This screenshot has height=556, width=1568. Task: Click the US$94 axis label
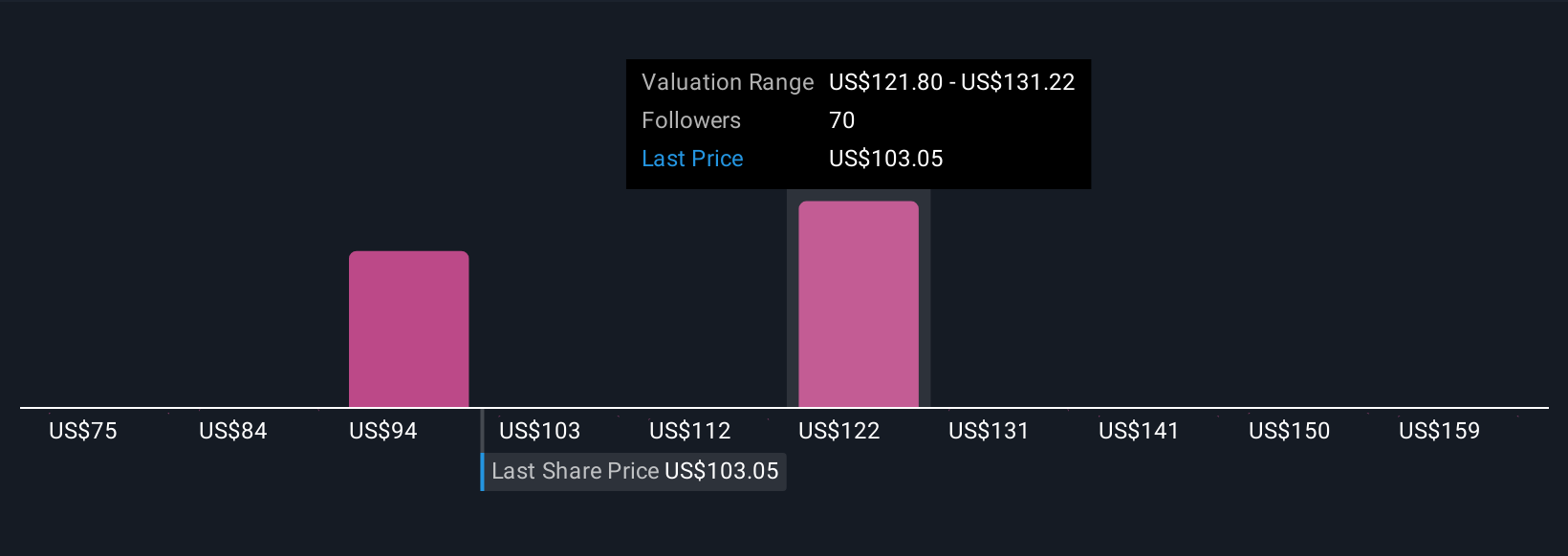383,431
